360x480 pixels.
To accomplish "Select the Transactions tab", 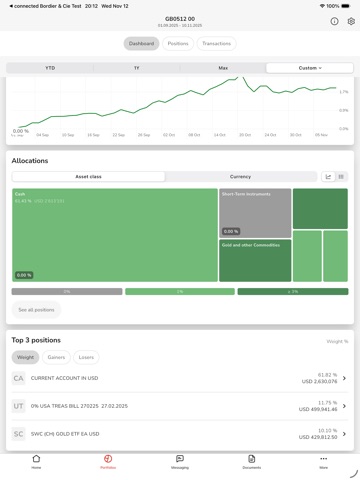I will tap(217, 44).
